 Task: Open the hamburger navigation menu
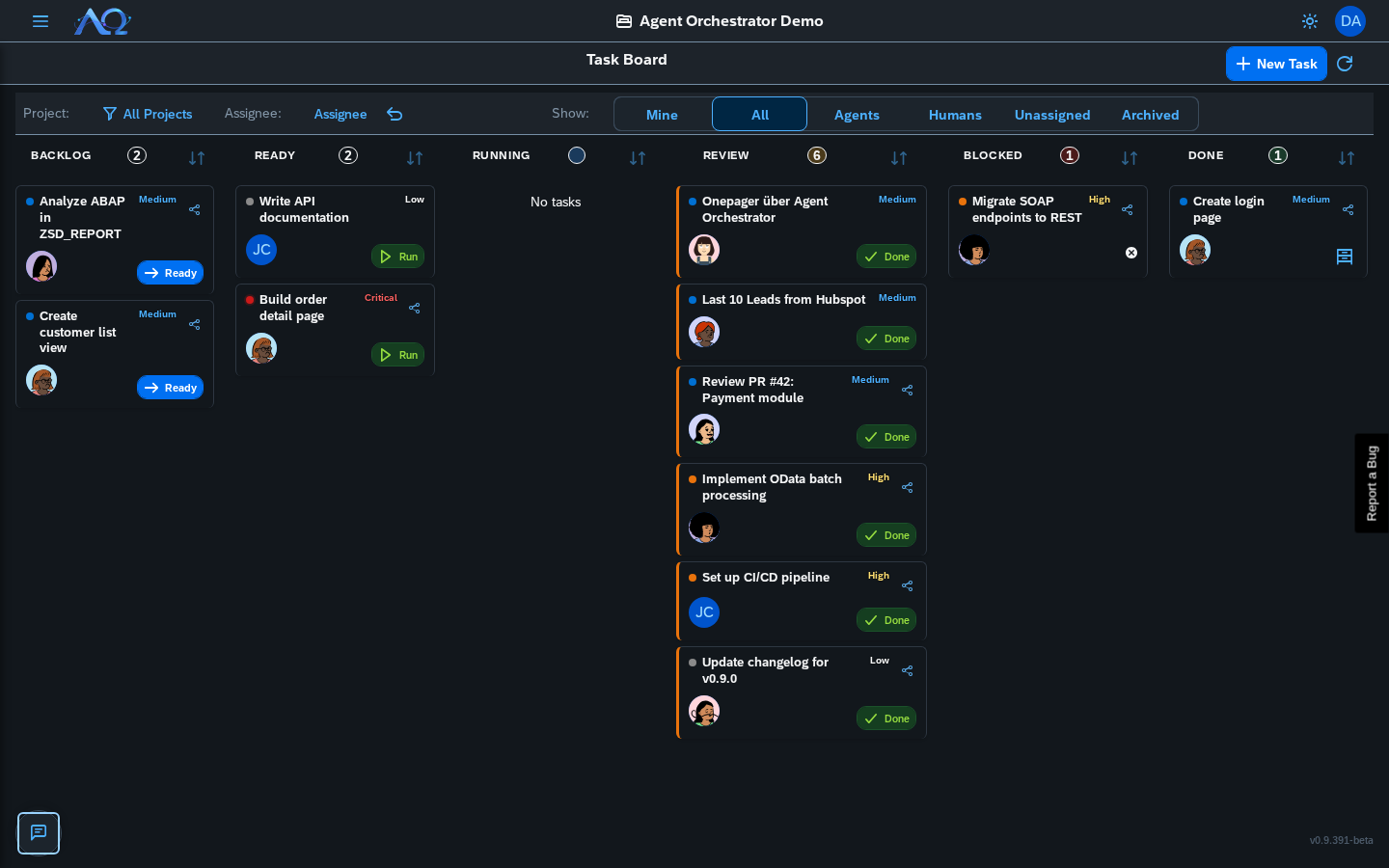click(41, 21)
